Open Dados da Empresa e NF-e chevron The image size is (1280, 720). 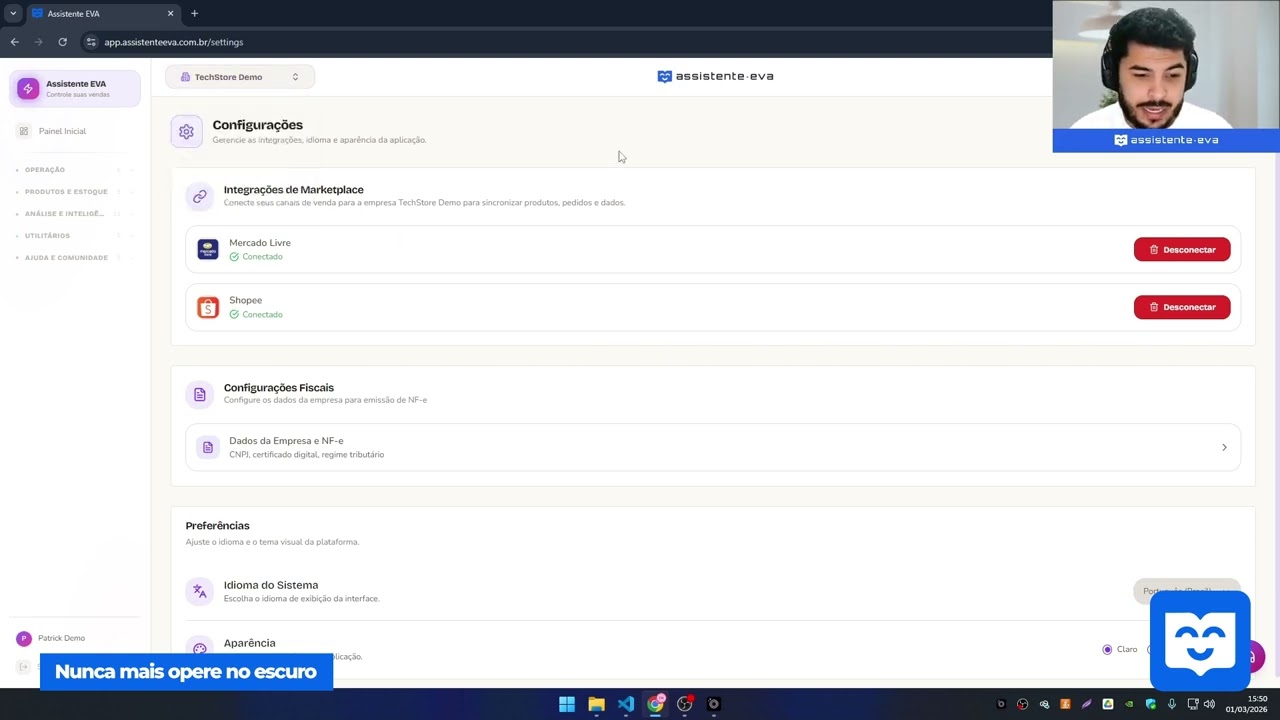click(1224, 447)
